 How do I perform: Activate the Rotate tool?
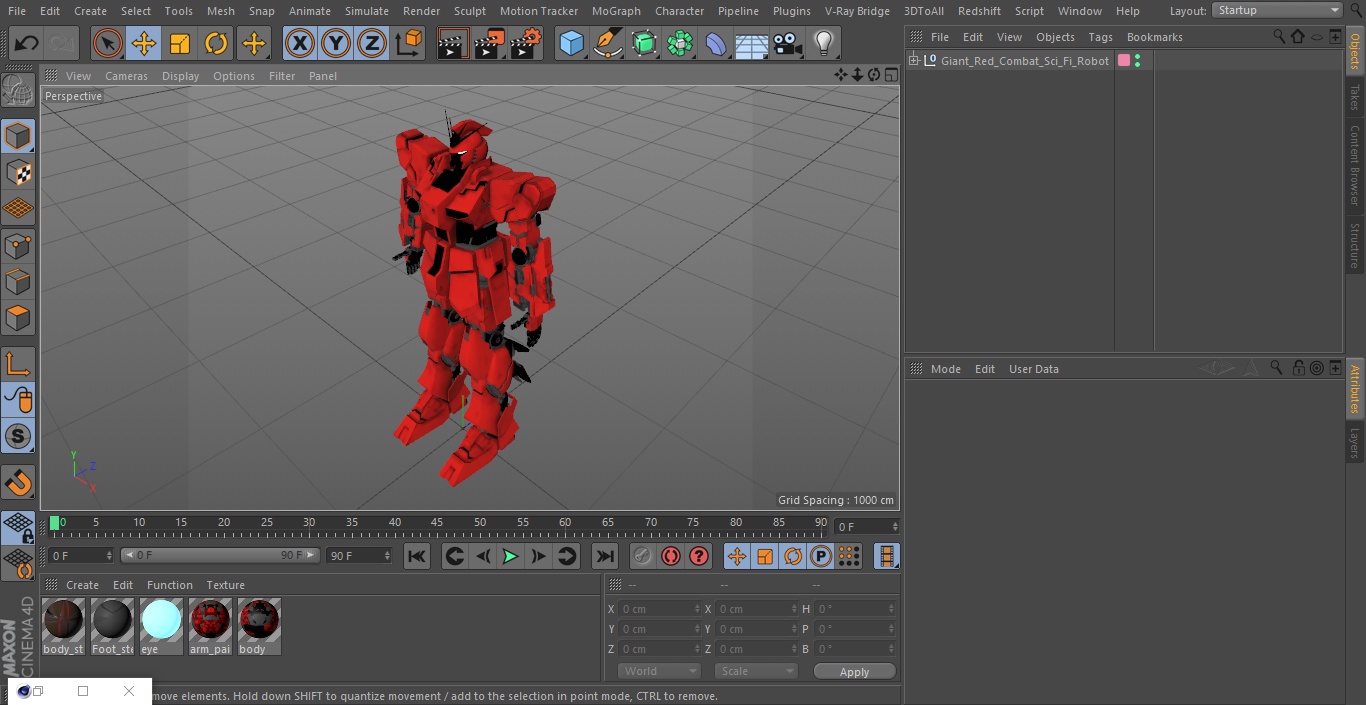tap(216, 43)
